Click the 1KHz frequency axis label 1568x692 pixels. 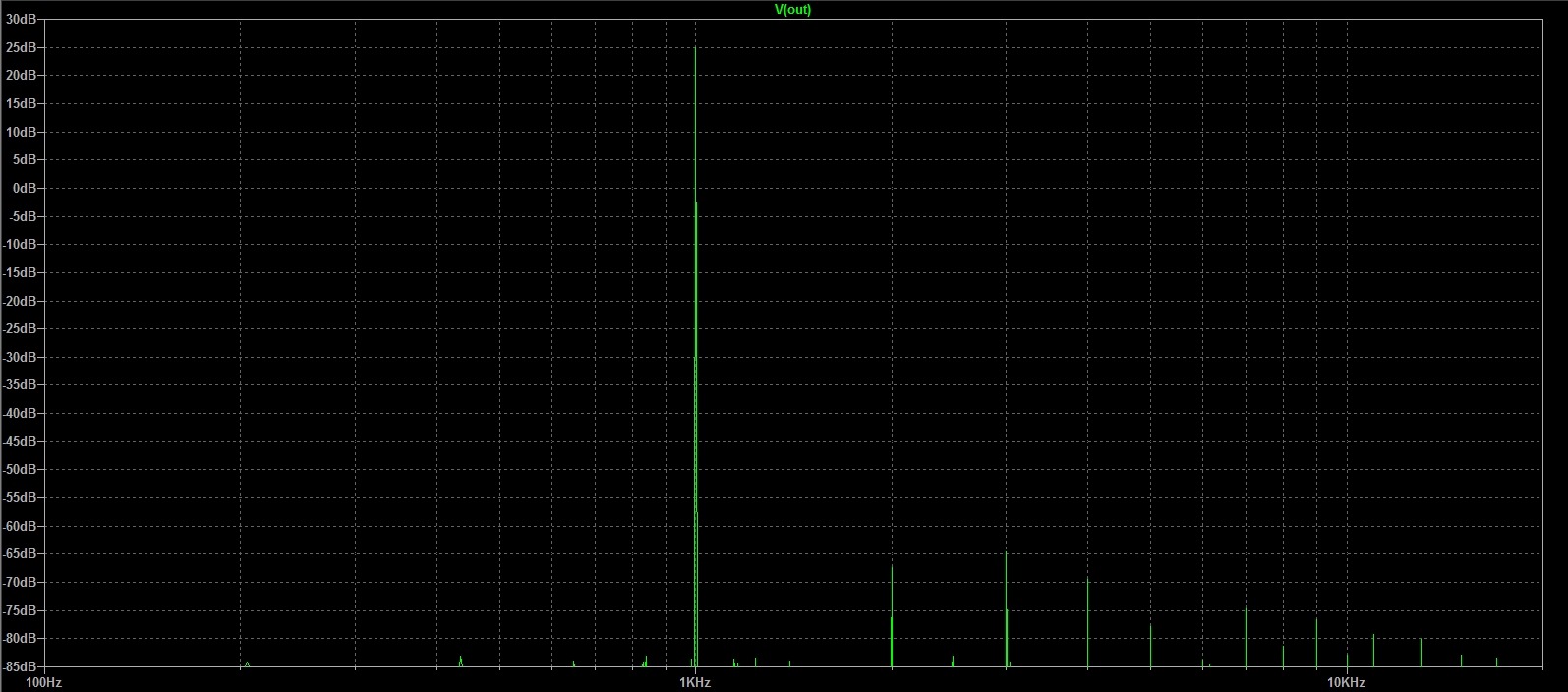point(694,682)
